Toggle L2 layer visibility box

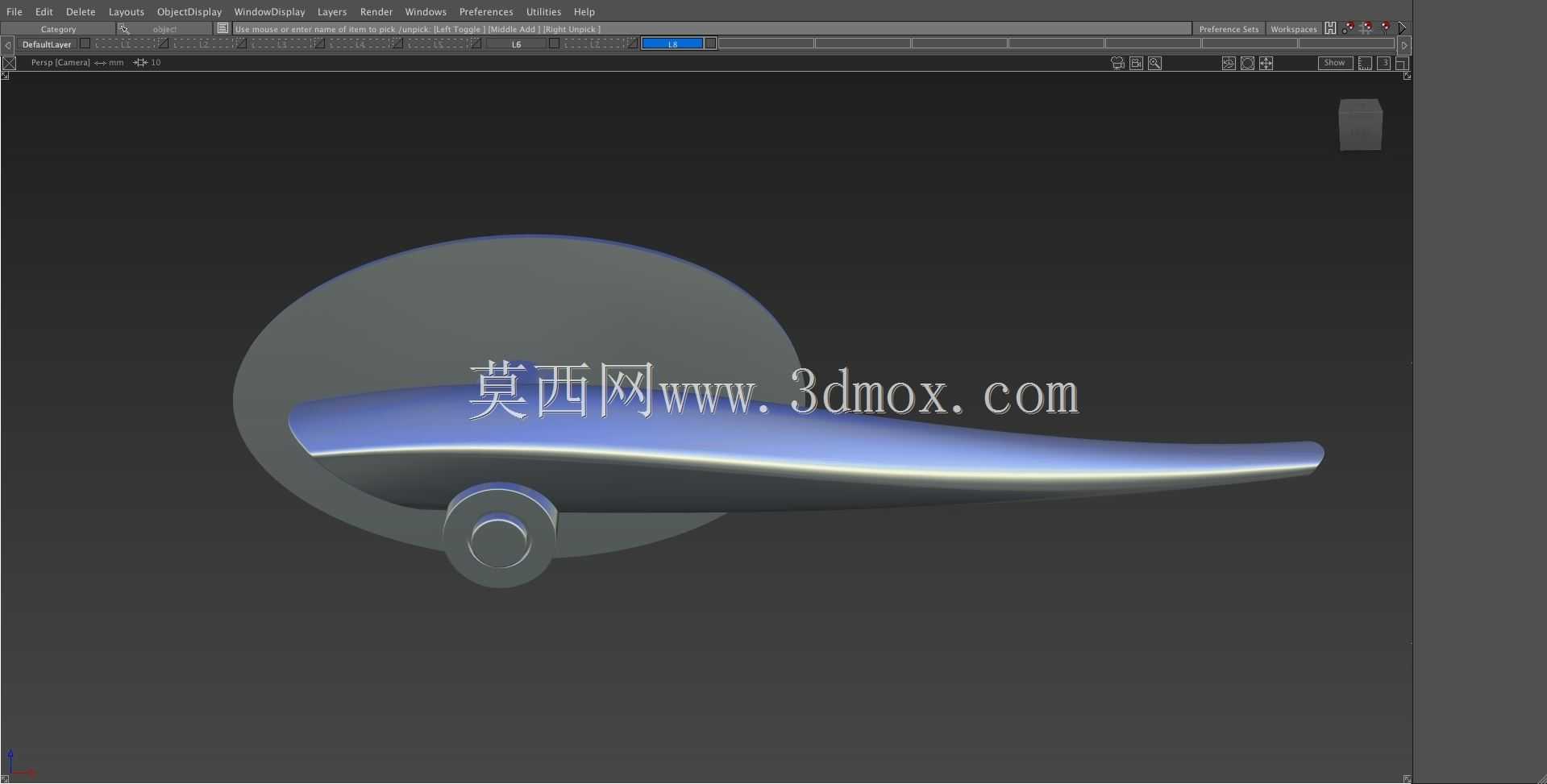pos(241,44)
